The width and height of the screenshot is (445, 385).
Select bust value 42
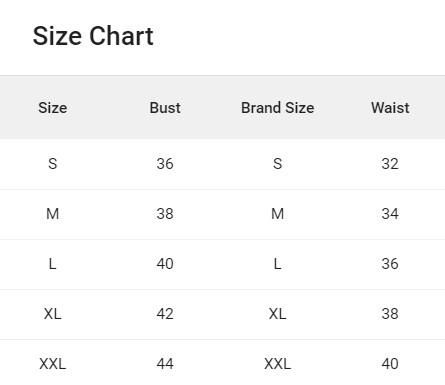pyautogui.click(x=165, y=314)
